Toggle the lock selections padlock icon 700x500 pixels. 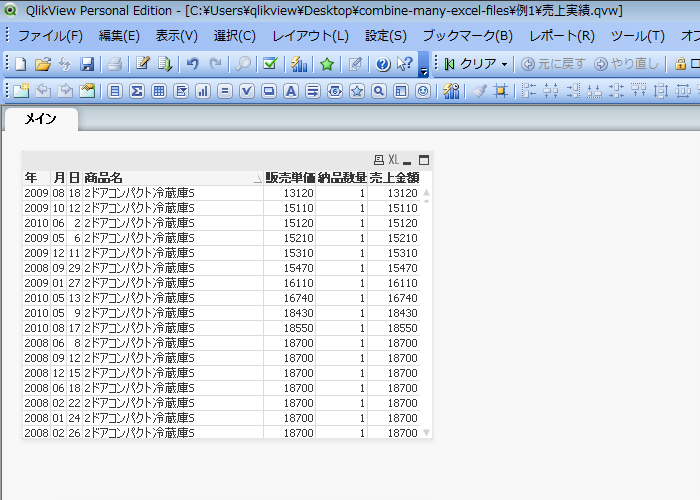681,64
